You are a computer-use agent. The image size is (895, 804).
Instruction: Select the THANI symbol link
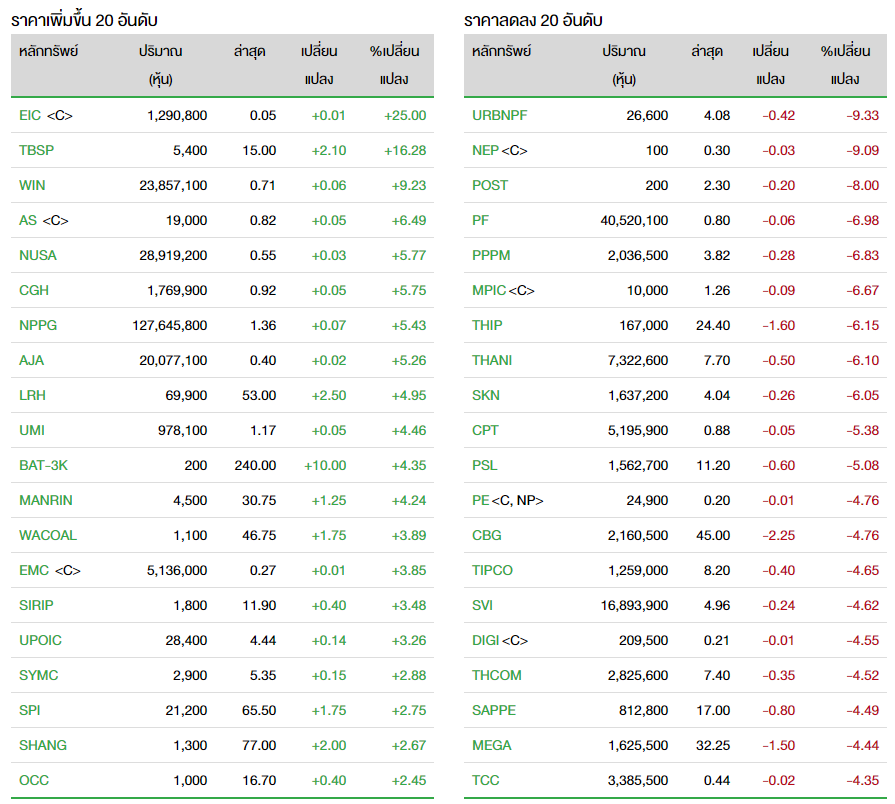click(x=491, y=361)
